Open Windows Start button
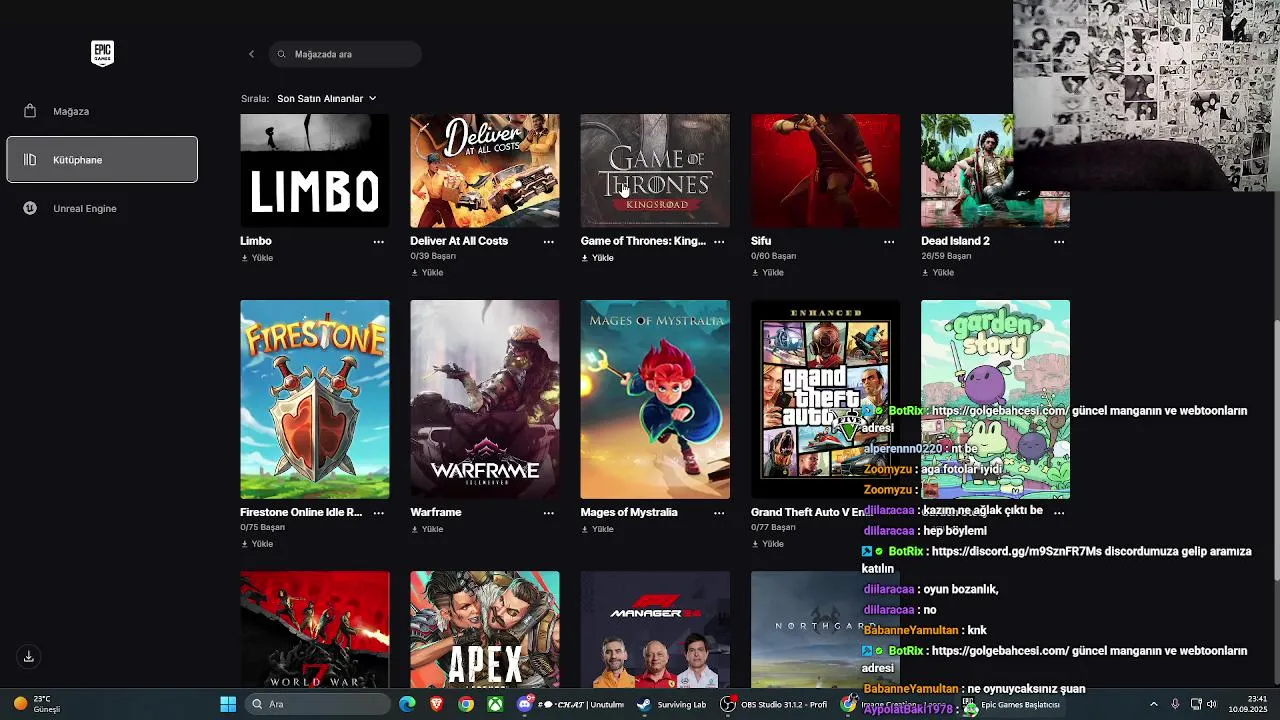 [228, 704]
